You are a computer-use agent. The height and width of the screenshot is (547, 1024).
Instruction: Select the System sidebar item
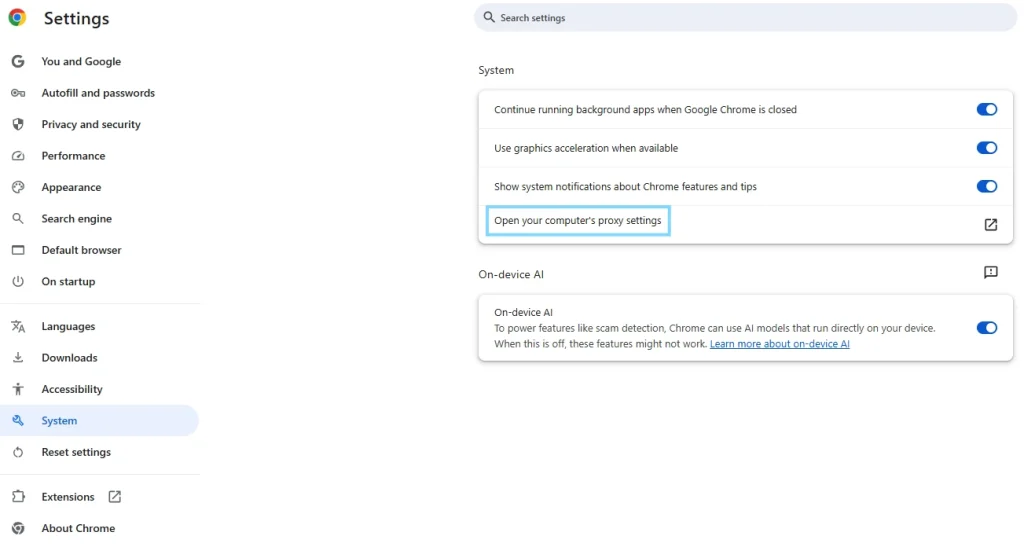coord(99,420)
